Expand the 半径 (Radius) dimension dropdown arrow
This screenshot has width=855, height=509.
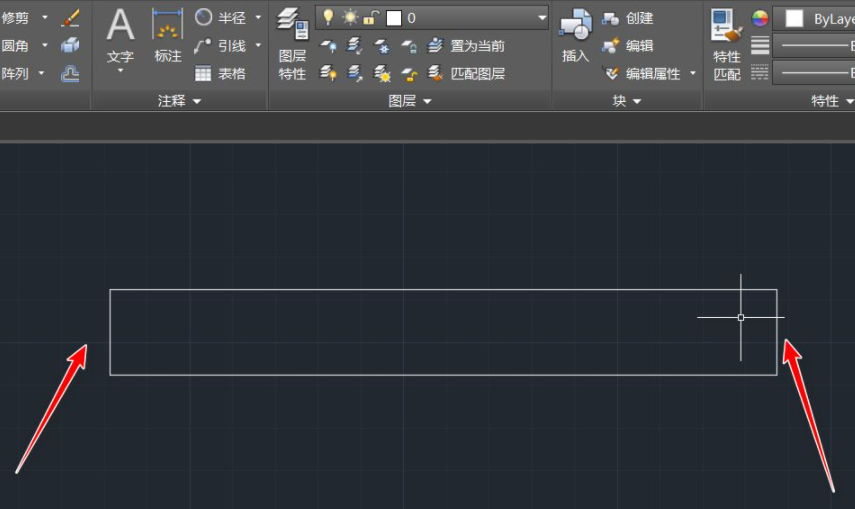(258, 18)
